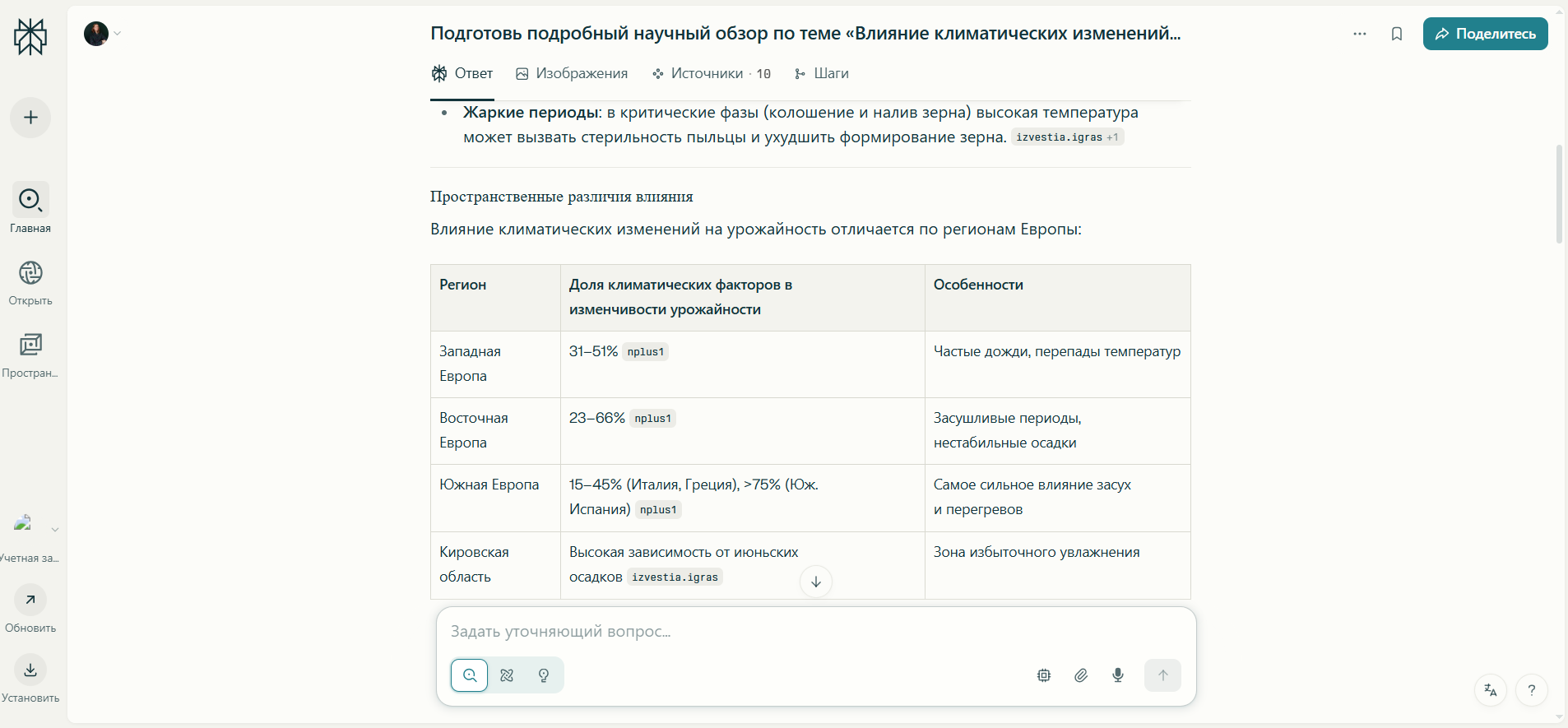Open the Учетная запись account avatar
The height and width of the screenshot is (728, 1568).
coord(23,523)
